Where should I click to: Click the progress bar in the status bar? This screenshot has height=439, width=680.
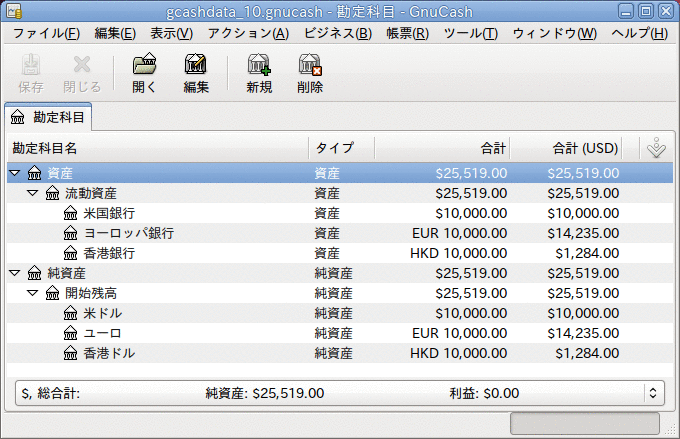coord(585,423)
